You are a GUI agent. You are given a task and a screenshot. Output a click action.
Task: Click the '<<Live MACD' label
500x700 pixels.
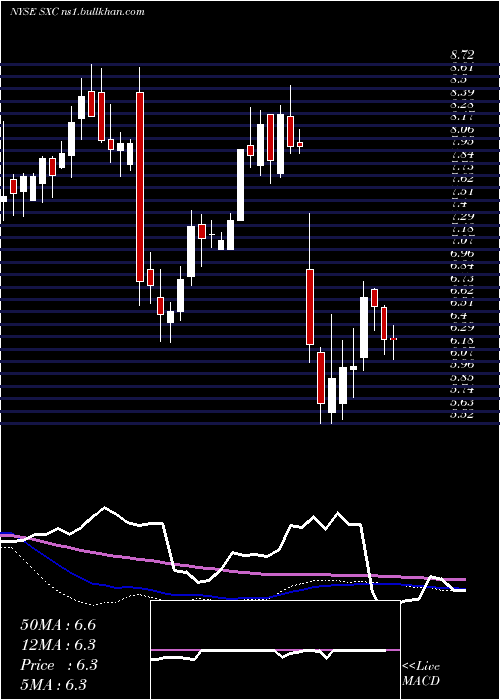click(421, 674)
